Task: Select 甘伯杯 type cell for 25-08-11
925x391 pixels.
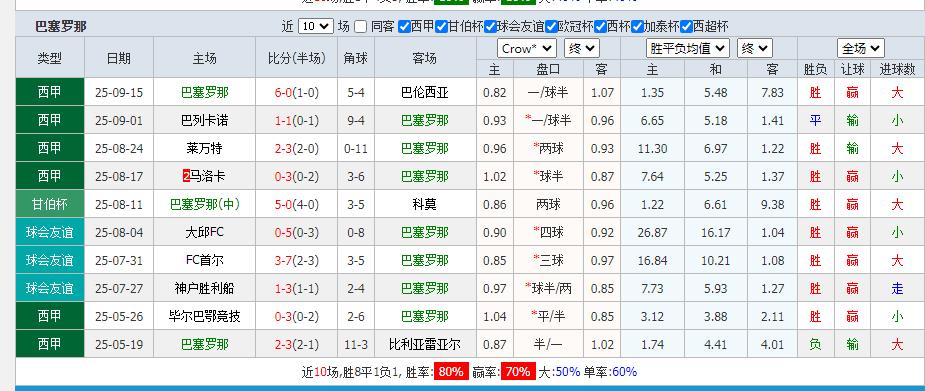Action: point(50,205)
